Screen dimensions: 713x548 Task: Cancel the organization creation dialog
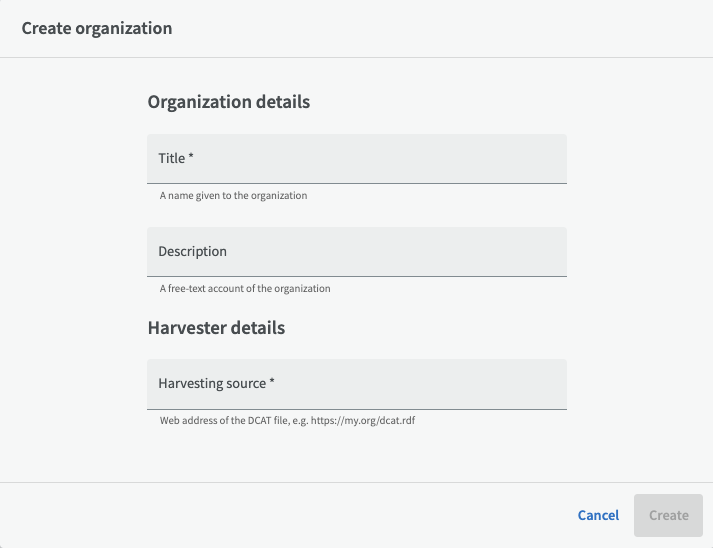598,515
